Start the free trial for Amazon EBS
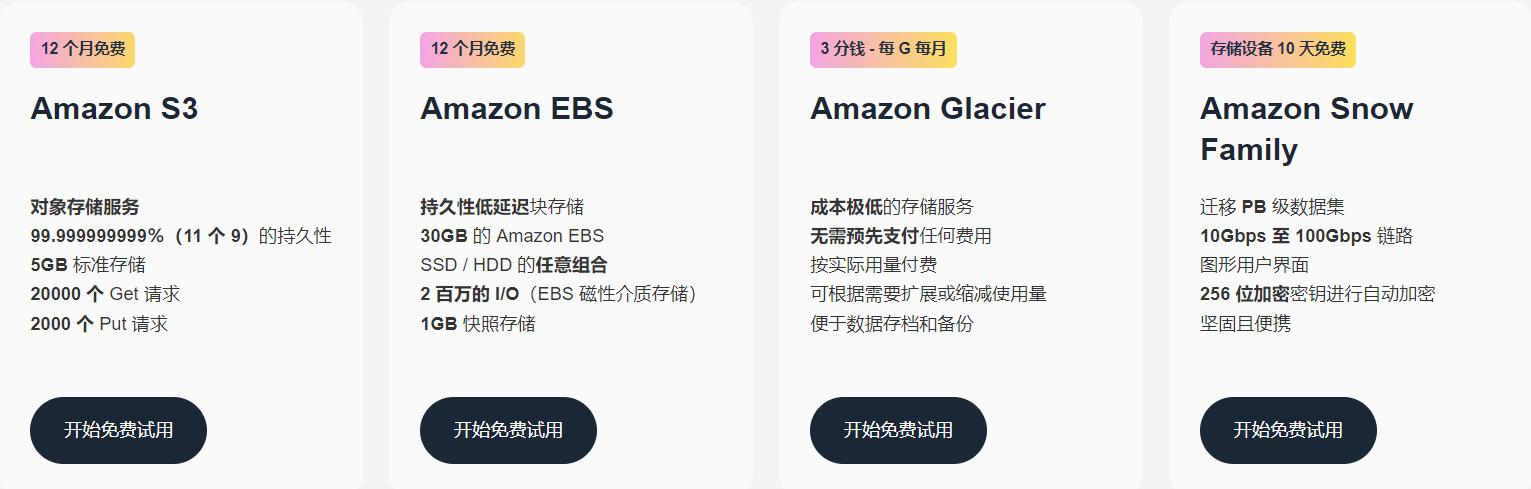1531x489 pixels. click(x=508, y=430)
